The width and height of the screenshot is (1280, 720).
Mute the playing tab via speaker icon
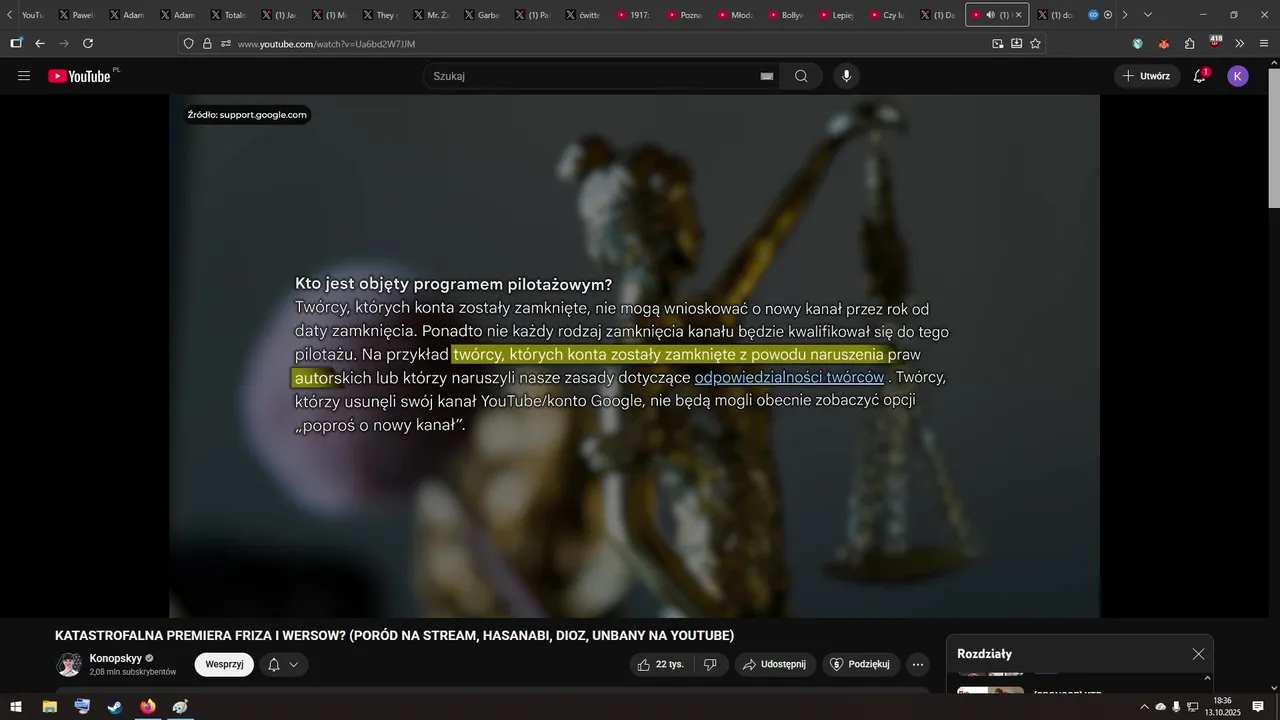[990, 15]
